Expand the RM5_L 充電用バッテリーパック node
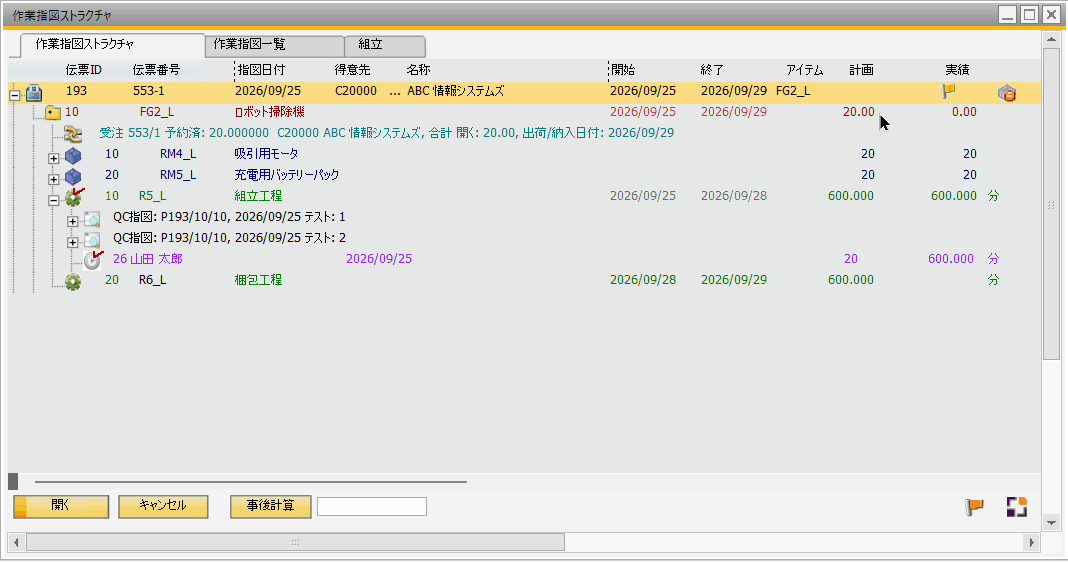 [x=54, y=180]
